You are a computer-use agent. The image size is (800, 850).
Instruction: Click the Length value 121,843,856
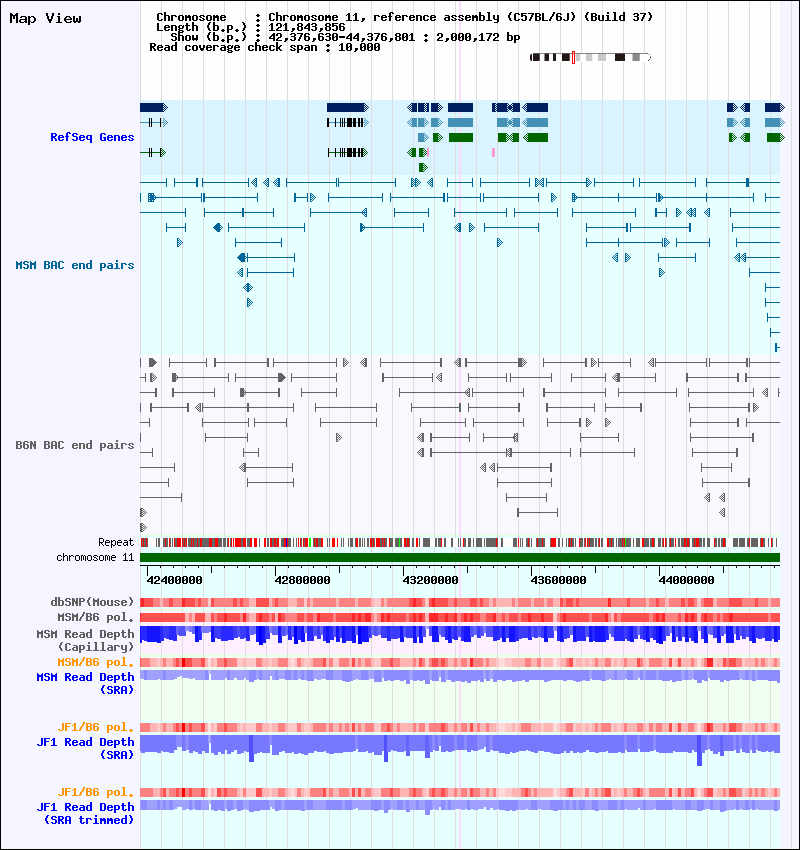point(307,27)
